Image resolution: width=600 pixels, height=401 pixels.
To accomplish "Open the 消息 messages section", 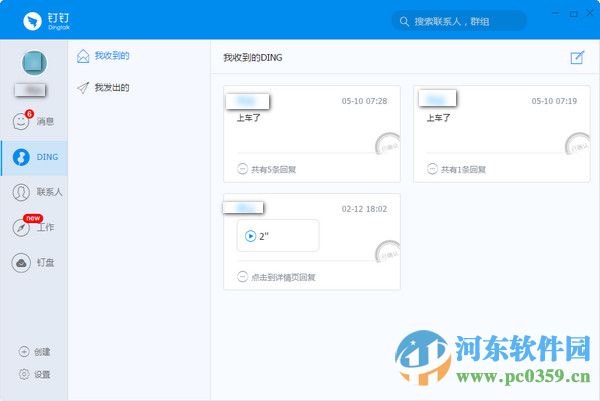I will click(x=33, y=121).
